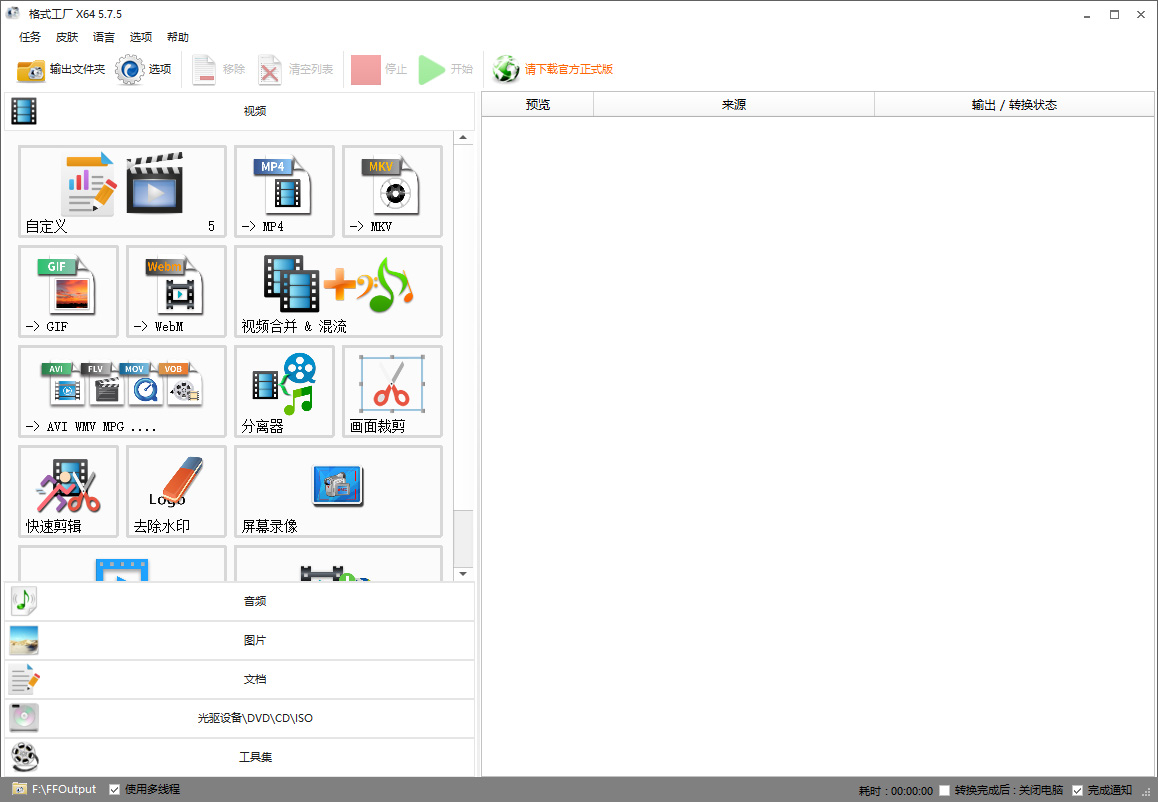1158x802 pixels.
Task: Open the 视频合并 & 混流 tool
Action: (338, 291)
